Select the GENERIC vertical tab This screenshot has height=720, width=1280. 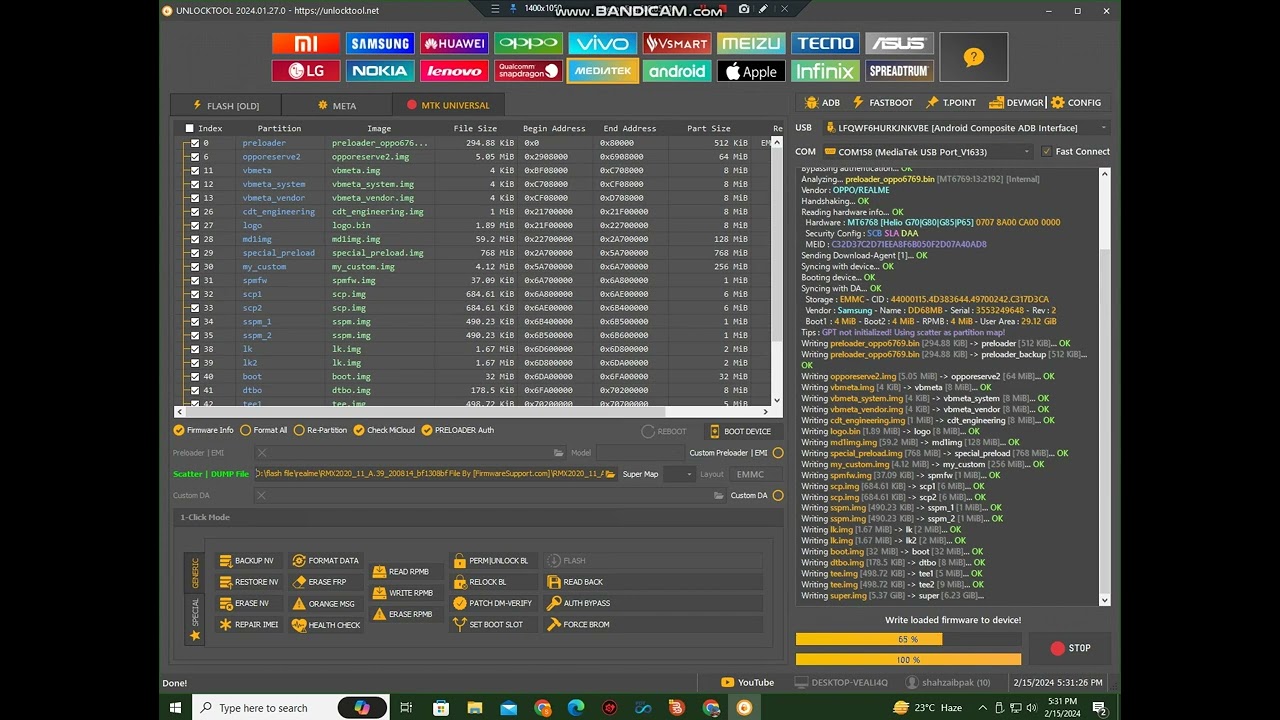point(195,572)
